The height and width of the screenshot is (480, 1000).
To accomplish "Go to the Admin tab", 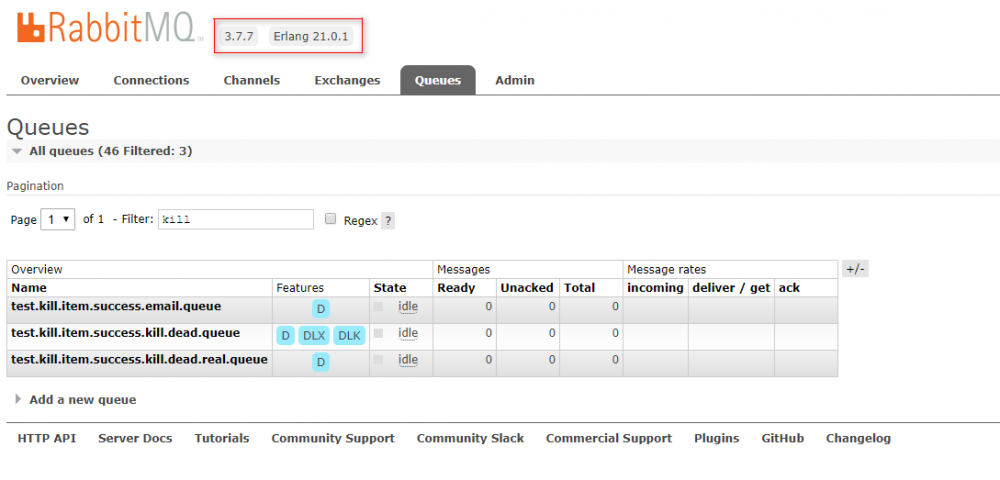I will tap(515, 80).
